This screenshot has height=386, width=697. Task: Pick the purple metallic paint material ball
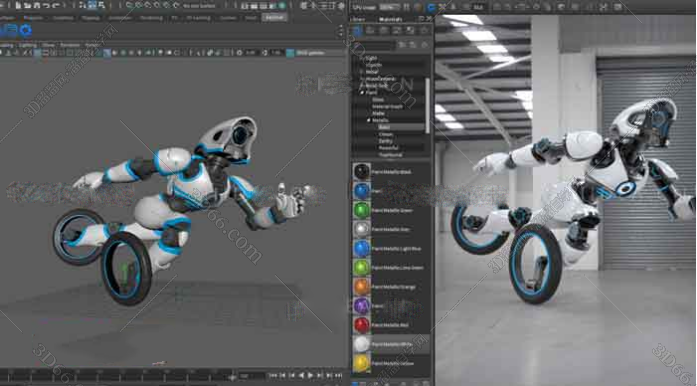(362, 306)
